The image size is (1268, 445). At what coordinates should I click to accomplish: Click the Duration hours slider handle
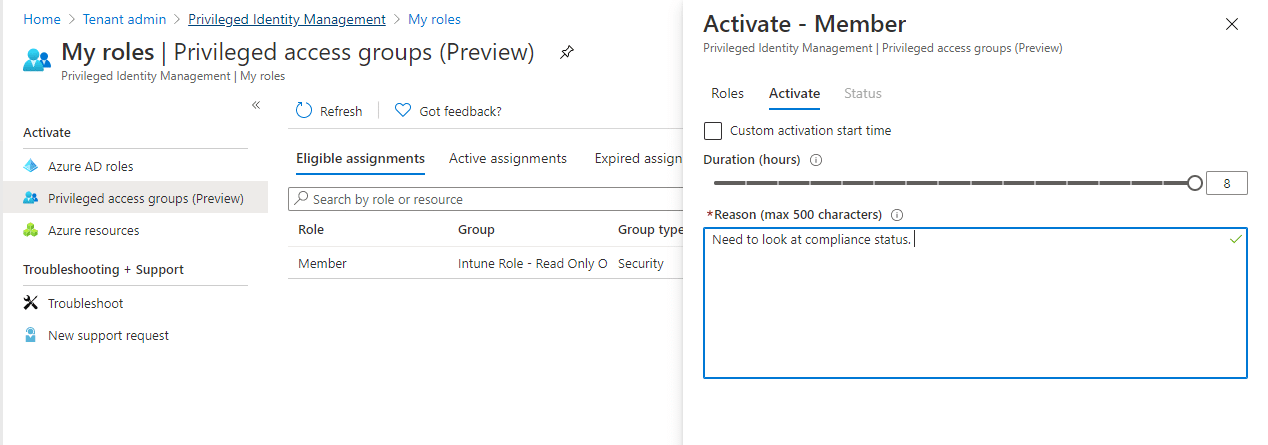coord(1194,183)
